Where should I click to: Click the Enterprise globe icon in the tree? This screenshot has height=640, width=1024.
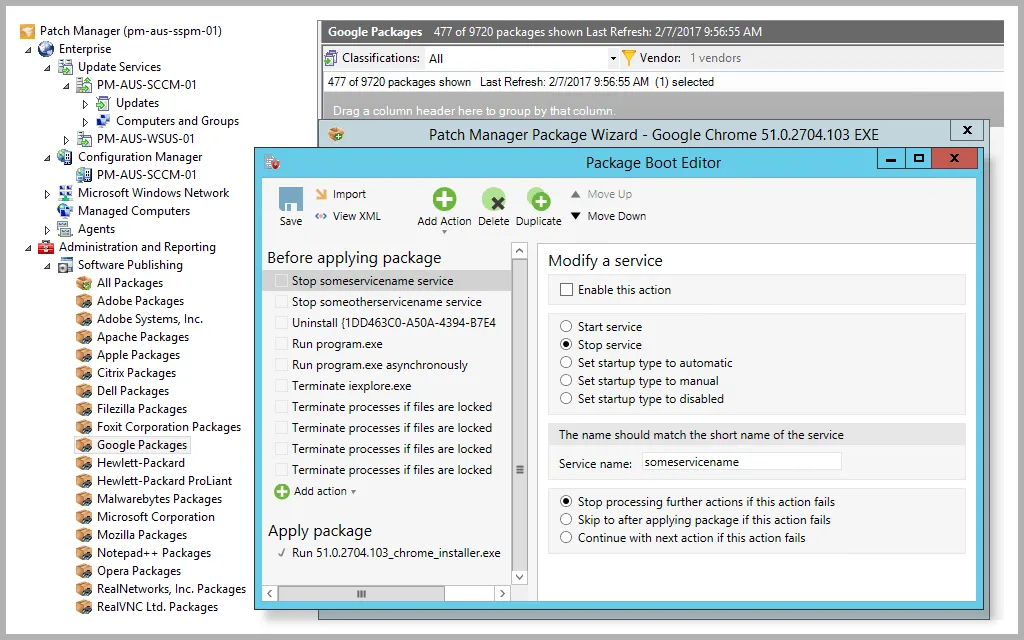[x=46, y=48]
